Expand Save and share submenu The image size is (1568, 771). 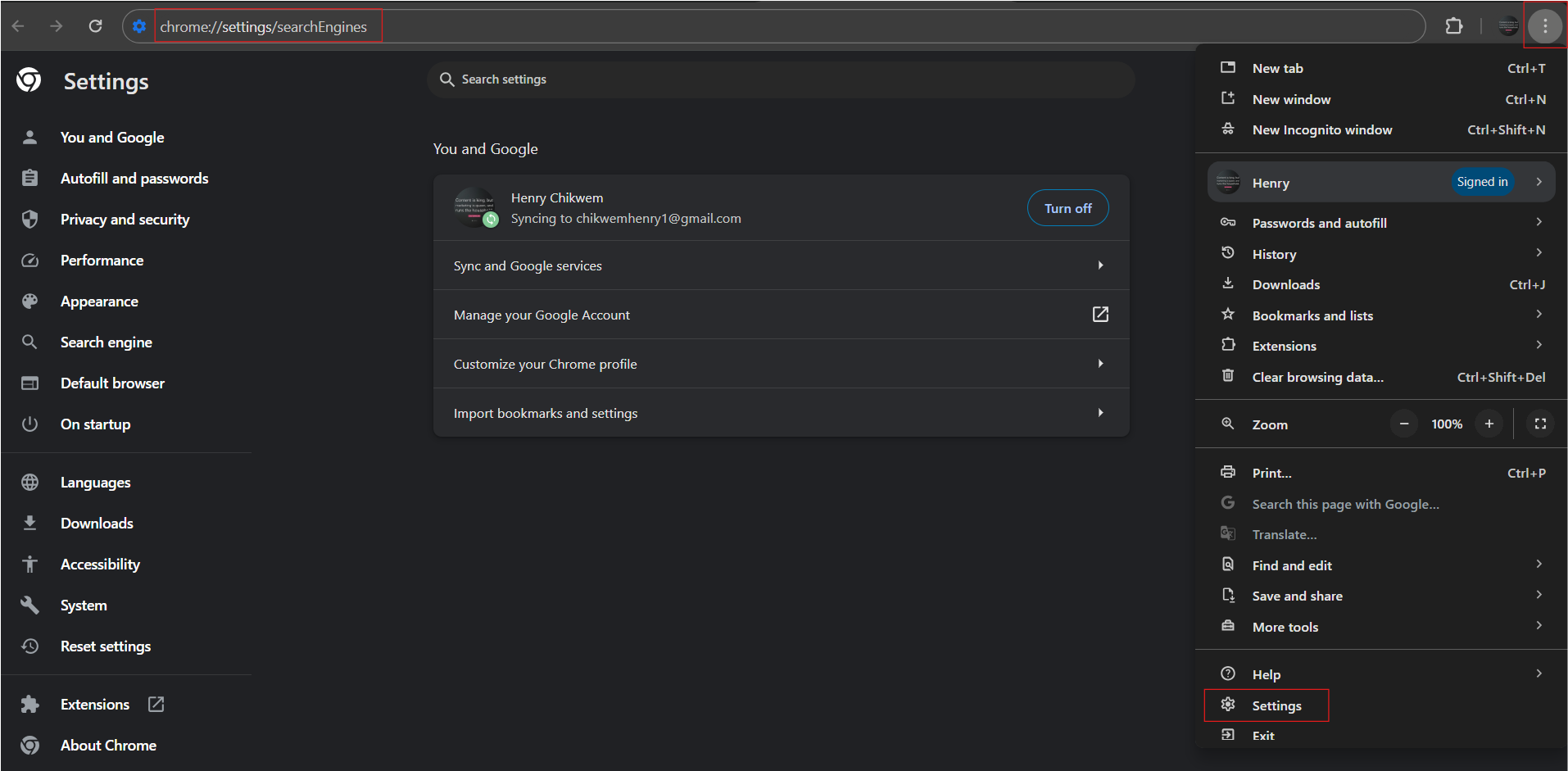coord(1381,596)
